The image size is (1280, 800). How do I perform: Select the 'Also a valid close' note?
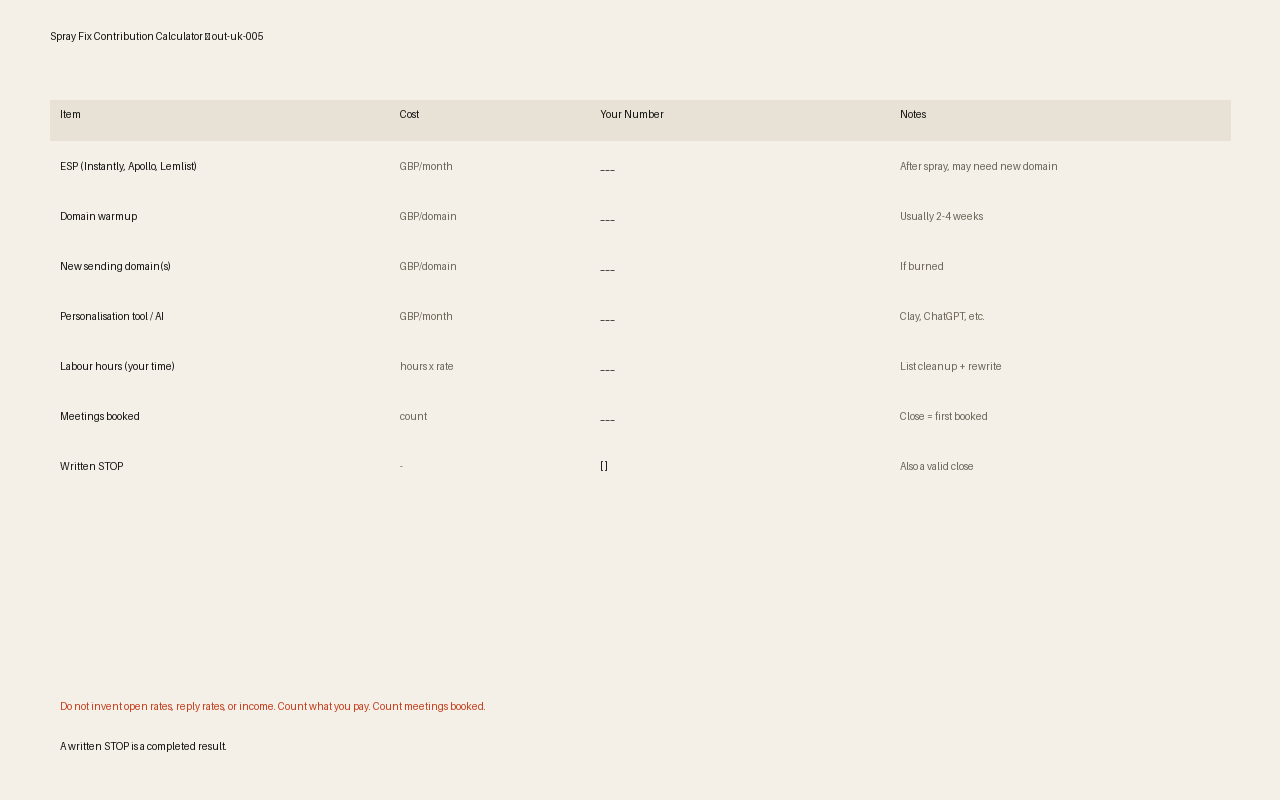936,467
